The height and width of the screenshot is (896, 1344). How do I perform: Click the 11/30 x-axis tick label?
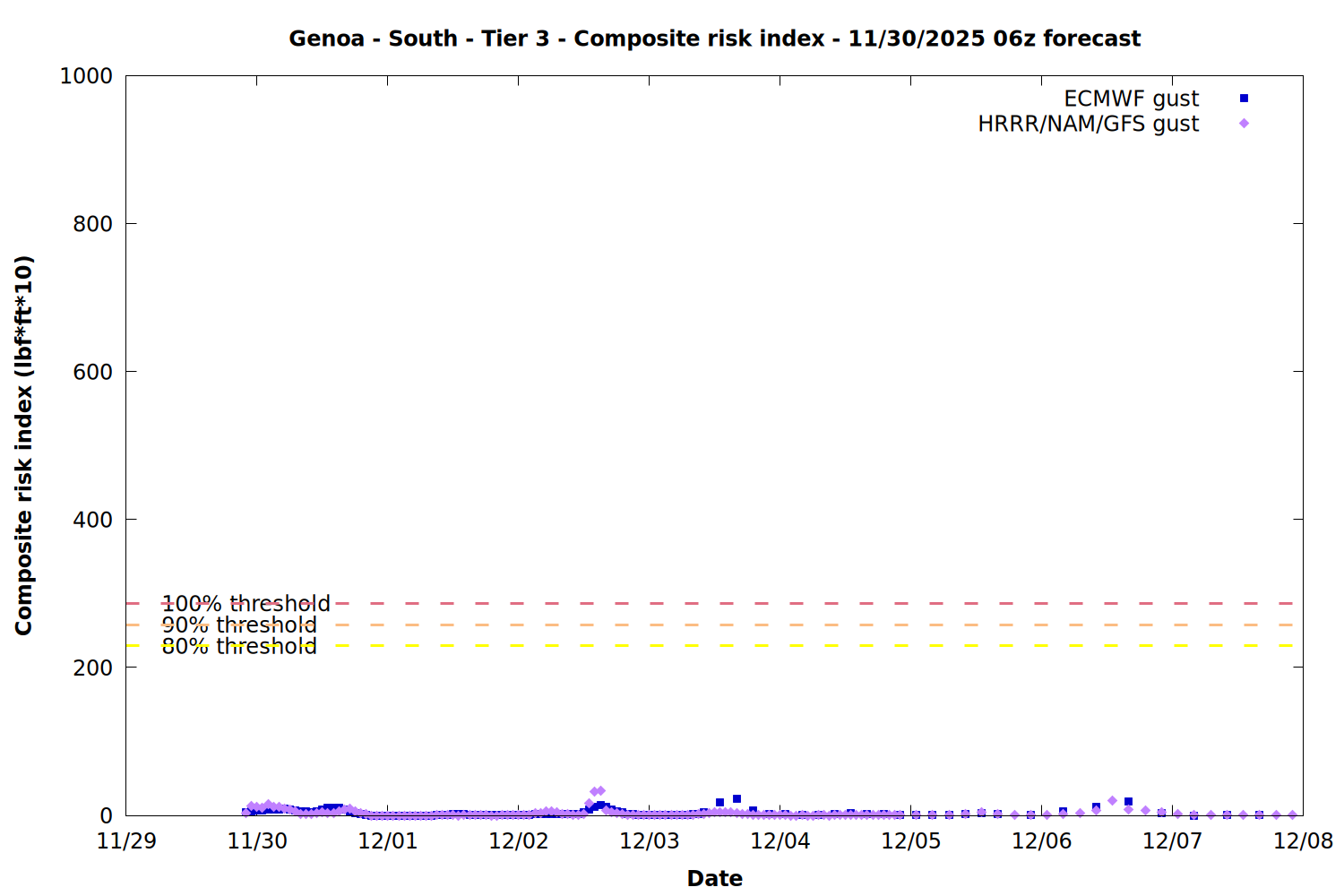[257, 841]
